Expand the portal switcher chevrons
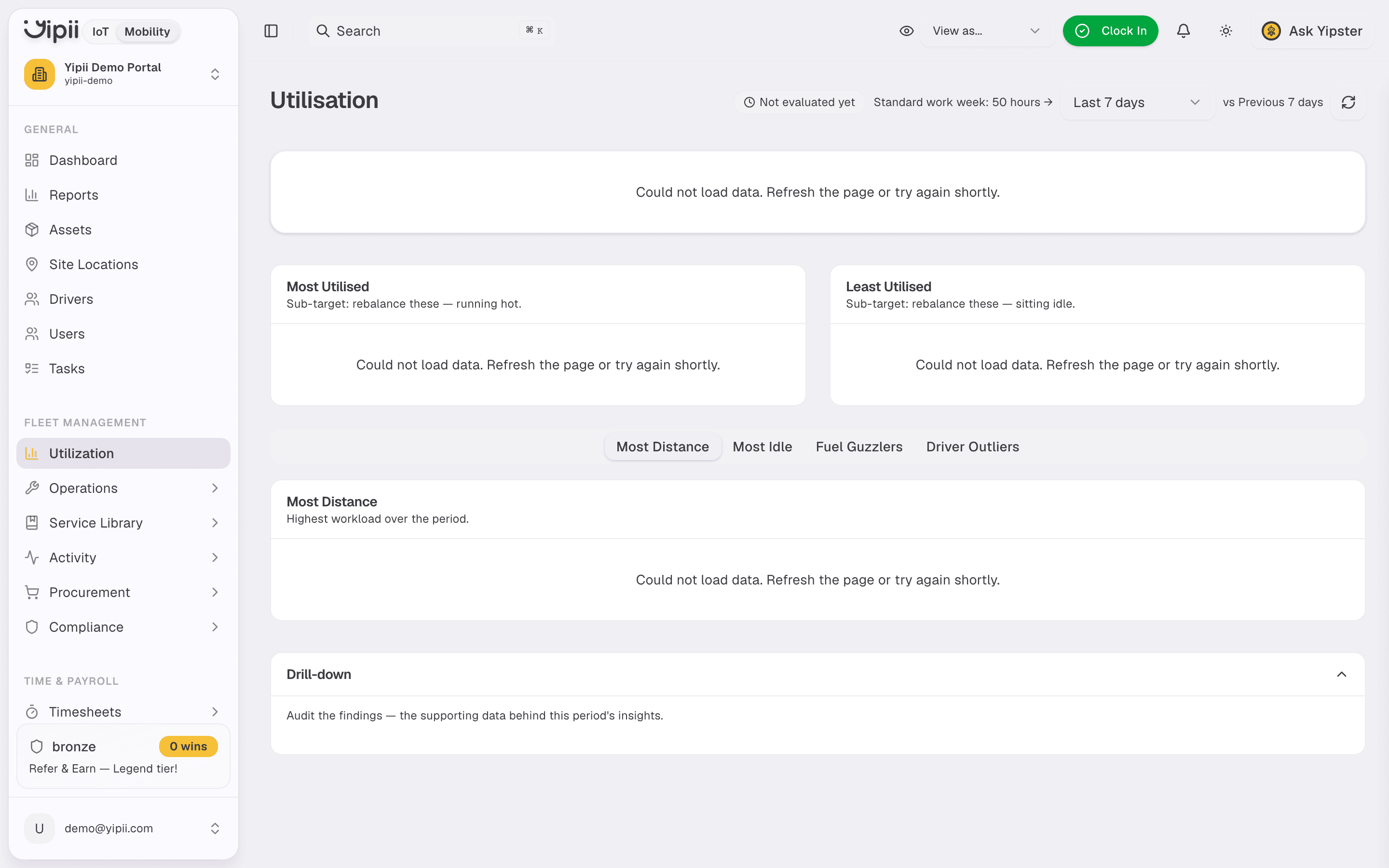Screen dimensions: 1389x868 coord(215,74)
